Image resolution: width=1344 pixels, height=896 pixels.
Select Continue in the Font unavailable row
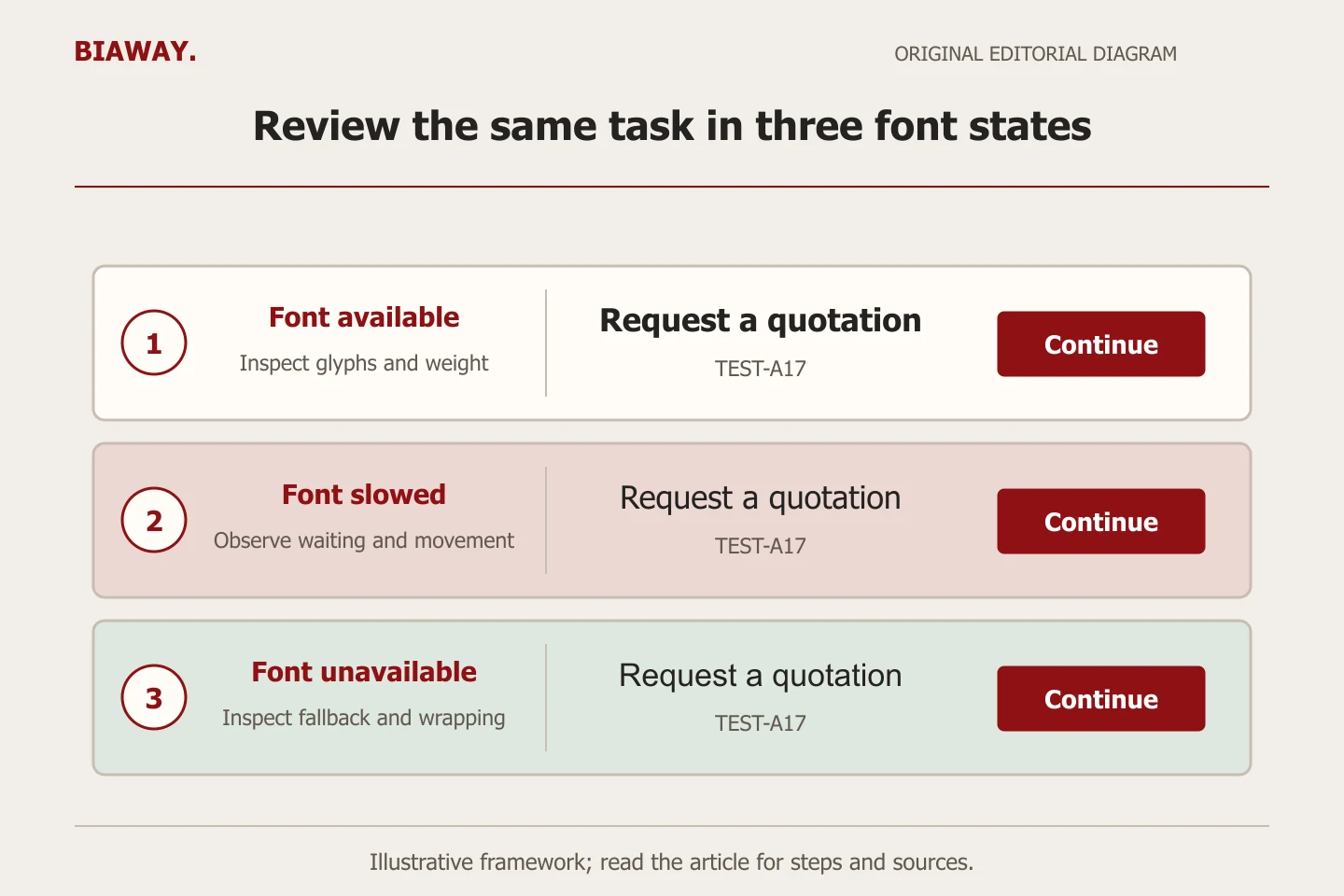[1101, 698]
